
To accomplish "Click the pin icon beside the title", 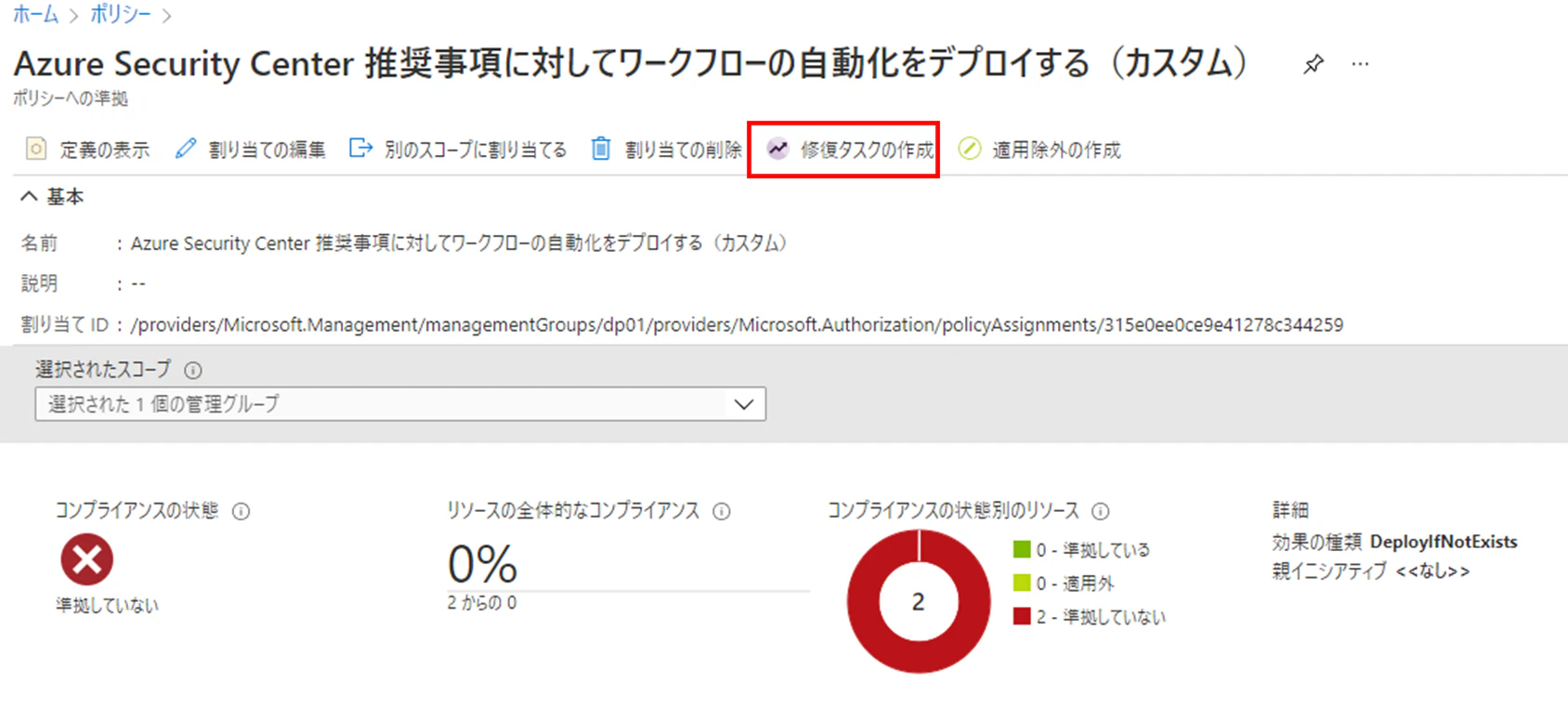I will (1313, 64).
